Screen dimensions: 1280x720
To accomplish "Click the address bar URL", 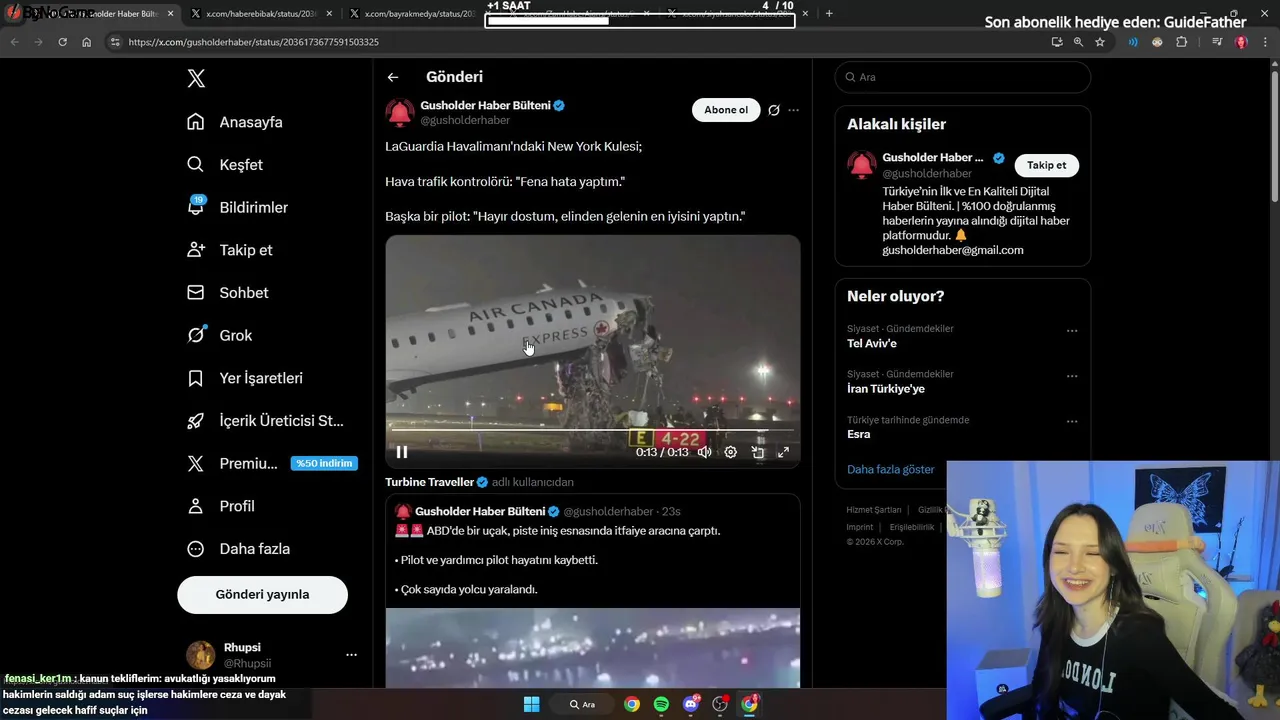I will (x=254, y=42).
